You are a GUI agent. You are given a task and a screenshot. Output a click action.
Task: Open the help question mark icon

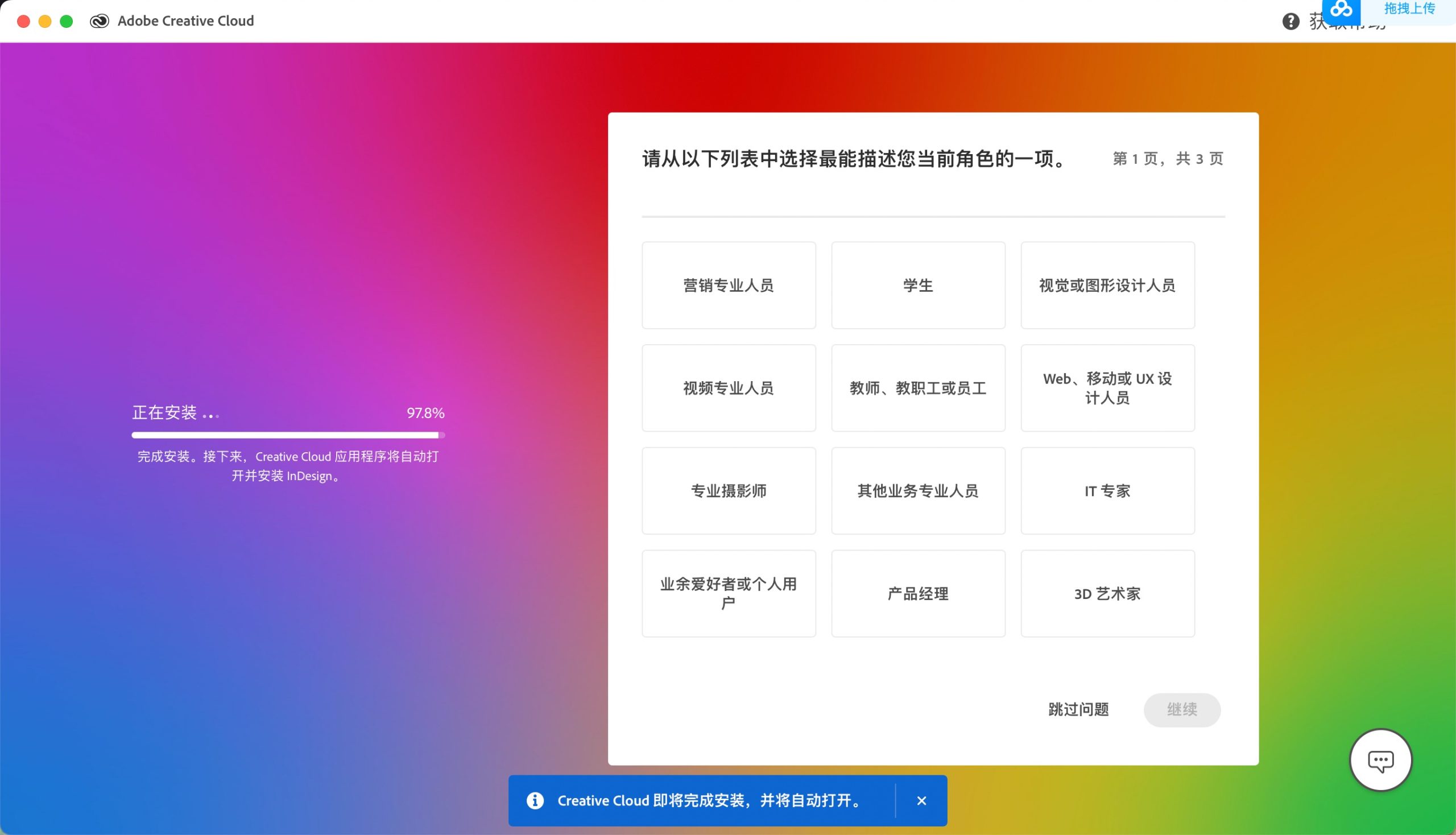coord(1290,22)
